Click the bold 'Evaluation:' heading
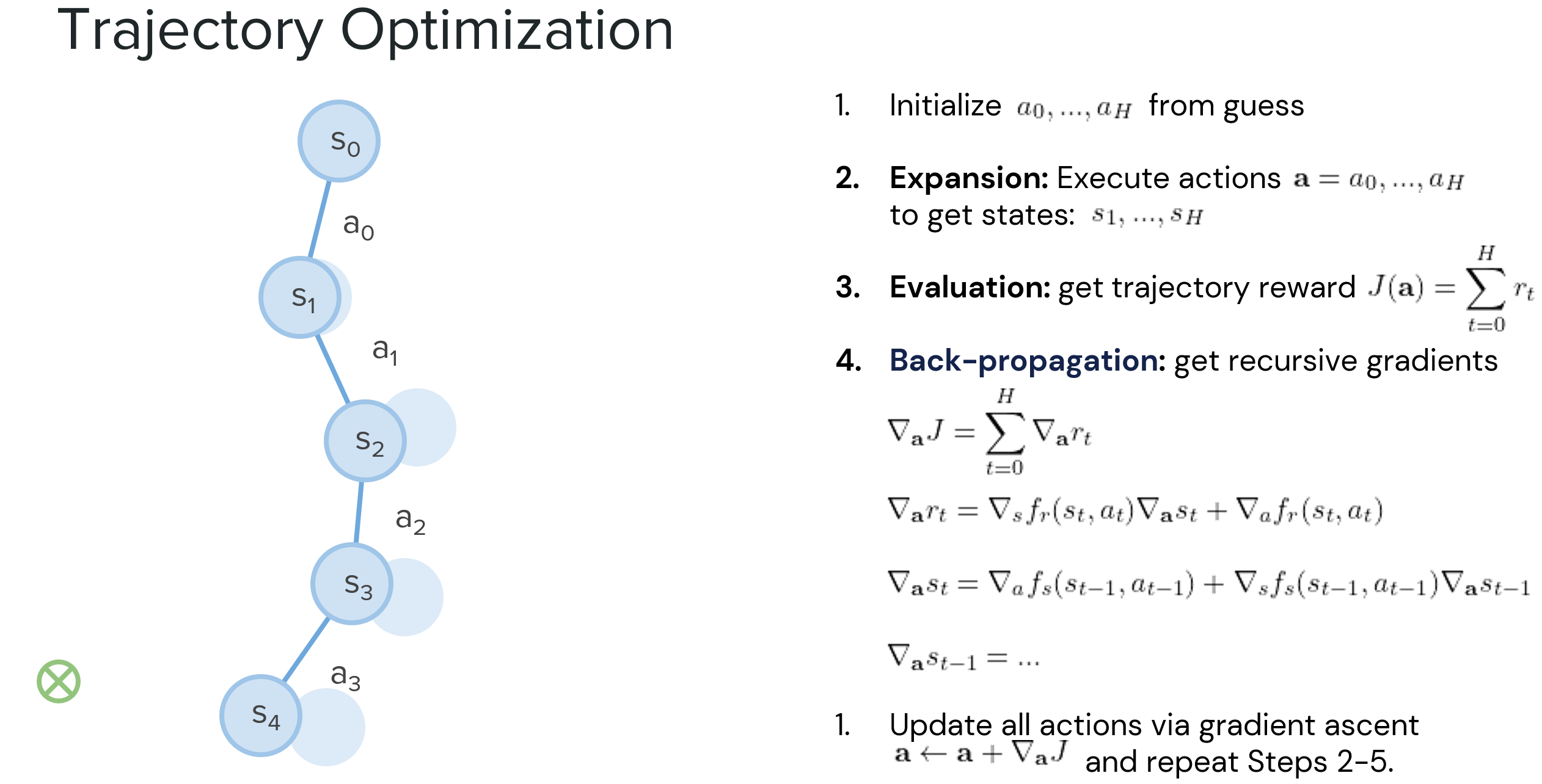The image size is (1542, 784). [970, 287]
